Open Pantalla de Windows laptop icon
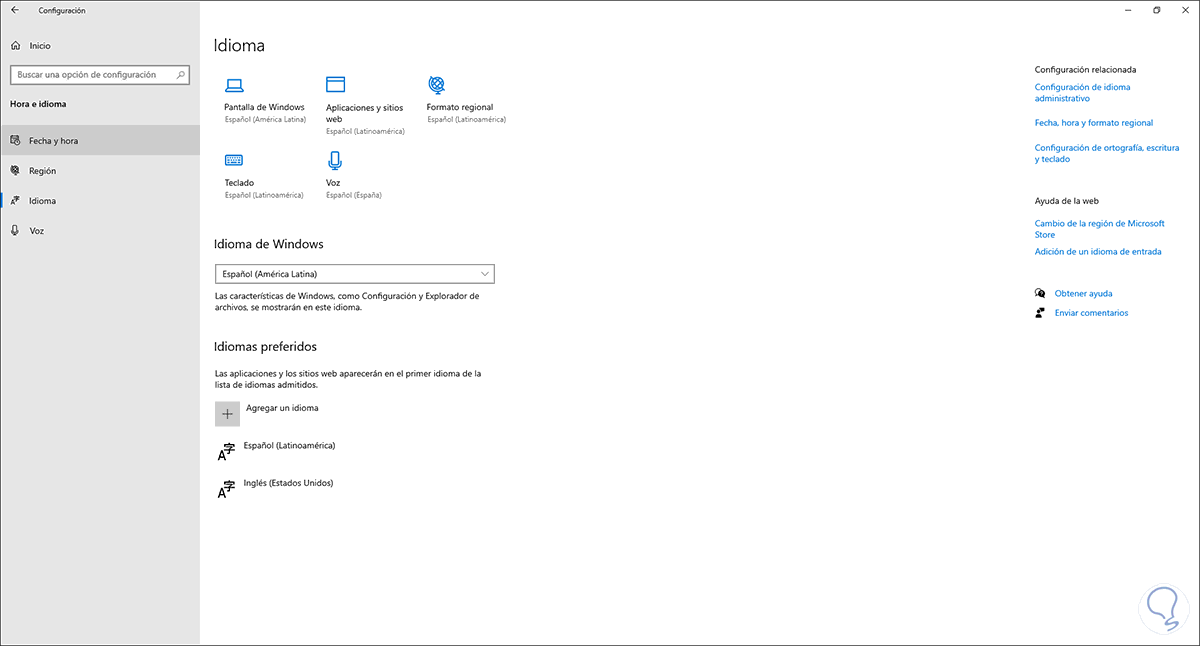1200x646 pixels. (x=234, y=85)
